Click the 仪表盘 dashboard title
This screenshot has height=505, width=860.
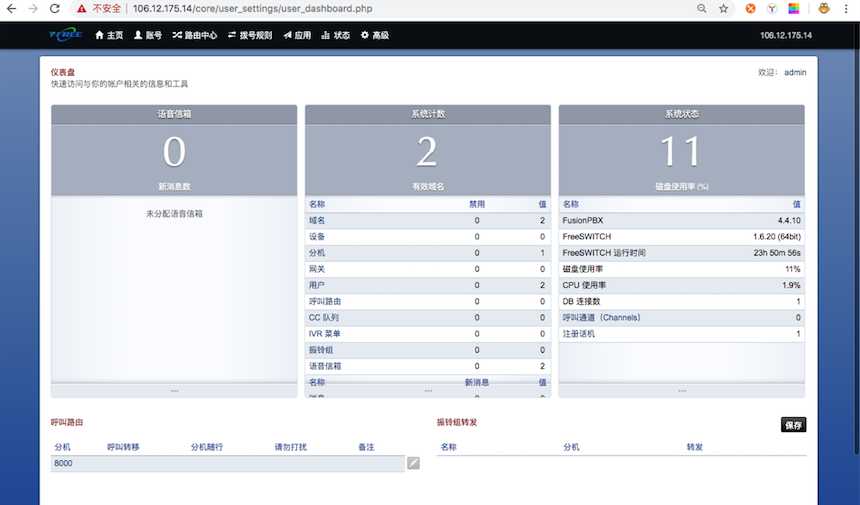[63, 72]
